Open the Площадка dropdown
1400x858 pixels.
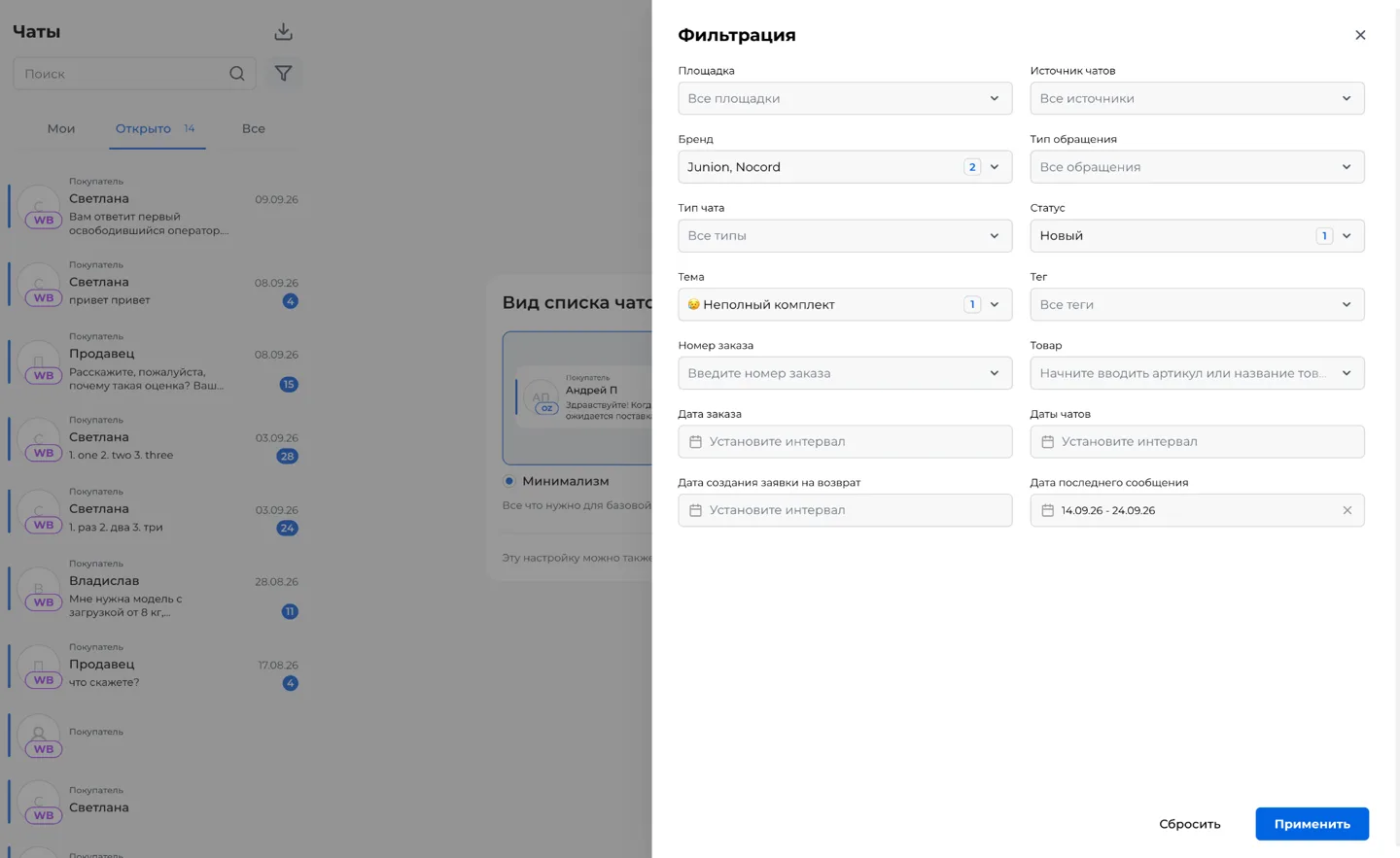[845, 98]
